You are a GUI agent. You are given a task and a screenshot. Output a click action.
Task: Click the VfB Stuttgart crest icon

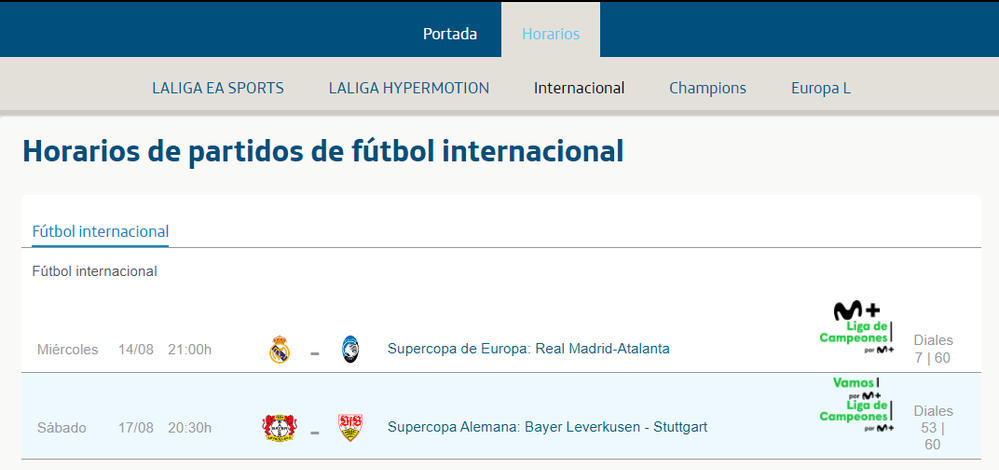point(349,427)
